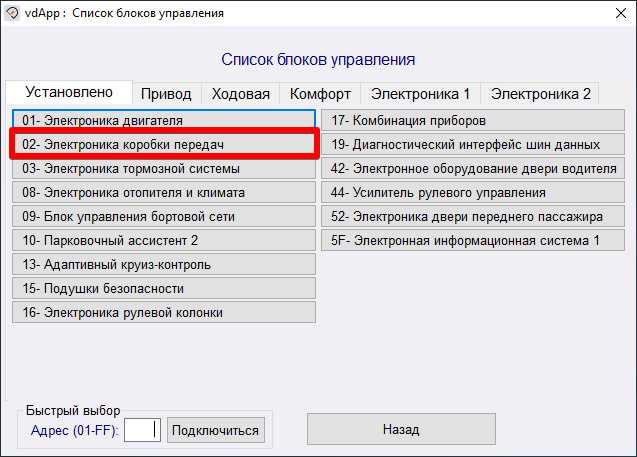This screenshot has height=457, width=637.
Task: Select 03- Электроника тормозной системы
Action: click(x=164, y=168)
